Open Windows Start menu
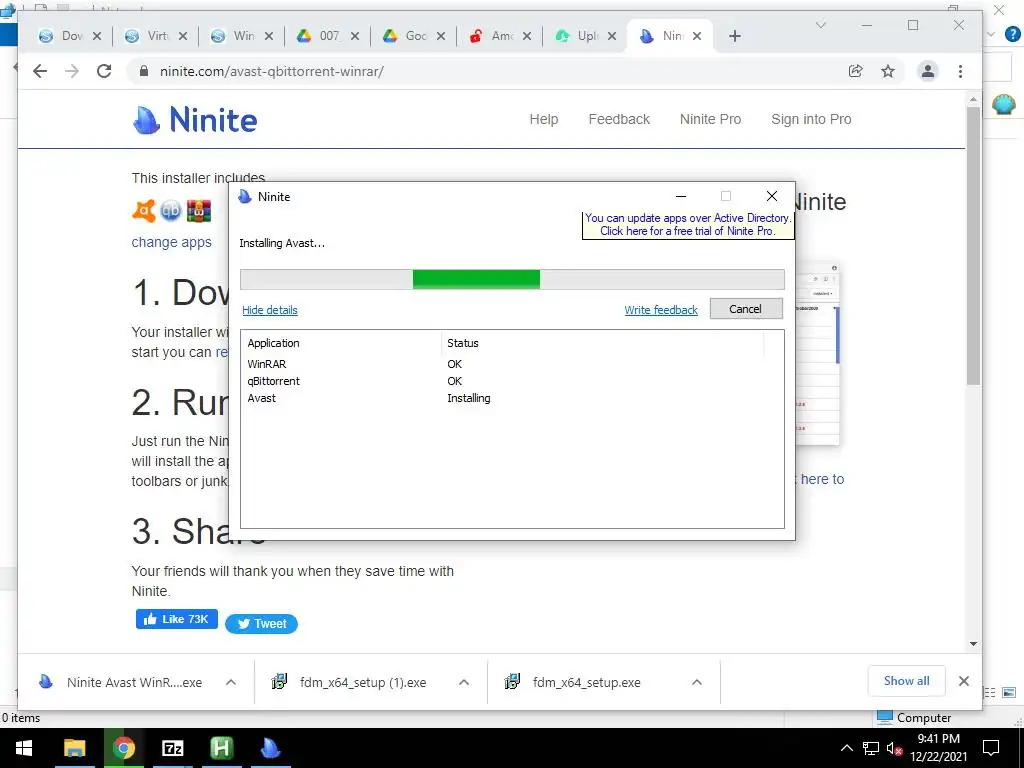Screen dimensions: 1024x768 click(x=24, y=748)
